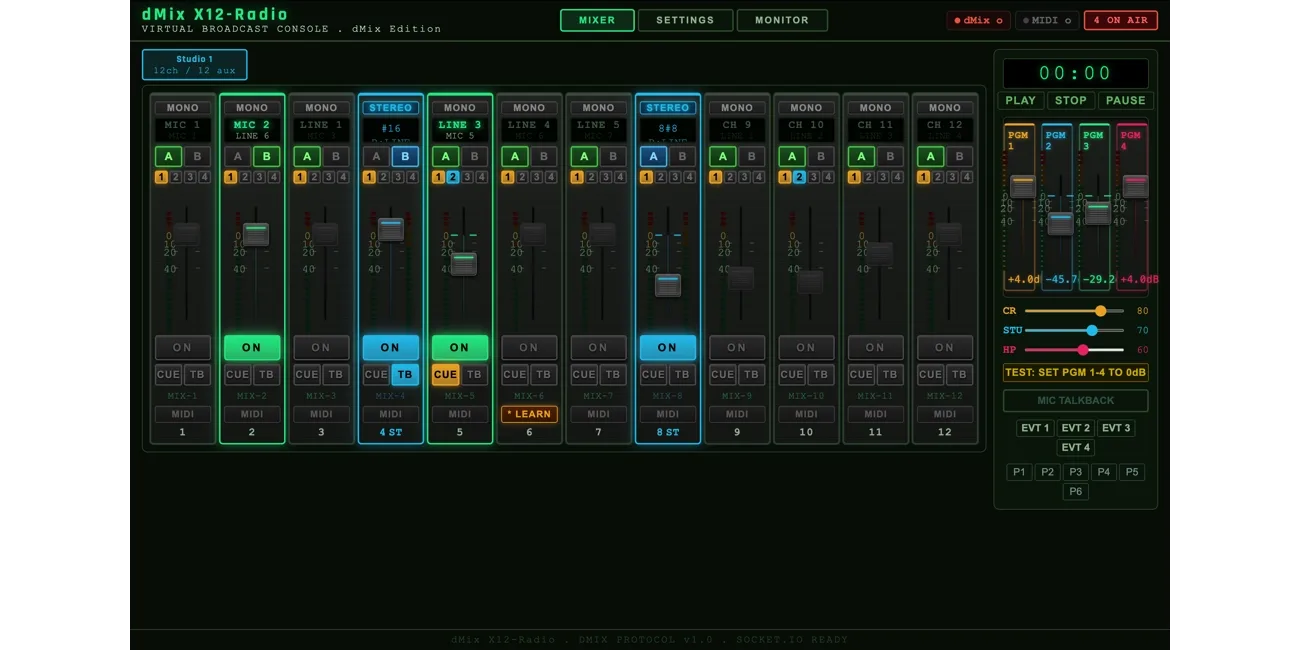1300x650 pixels.
Task: Click the STOP timer button
Action: (1071, 100)
